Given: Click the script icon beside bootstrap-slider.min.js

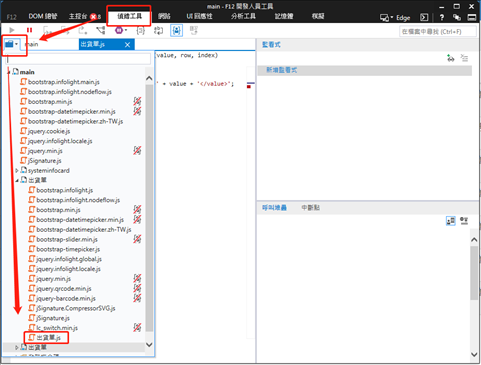Looking at the screenshot, I should pos(32,239).
